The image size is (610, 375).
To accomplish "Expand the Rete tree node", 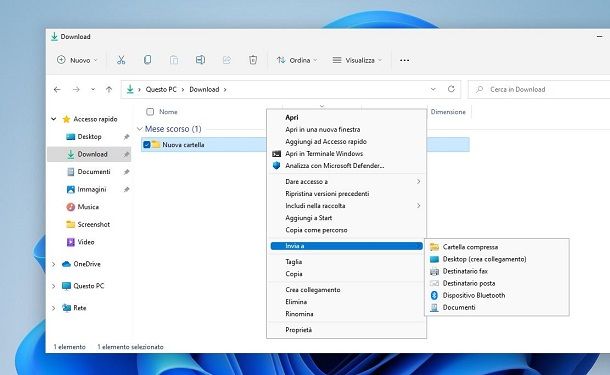I will [54, 308].
